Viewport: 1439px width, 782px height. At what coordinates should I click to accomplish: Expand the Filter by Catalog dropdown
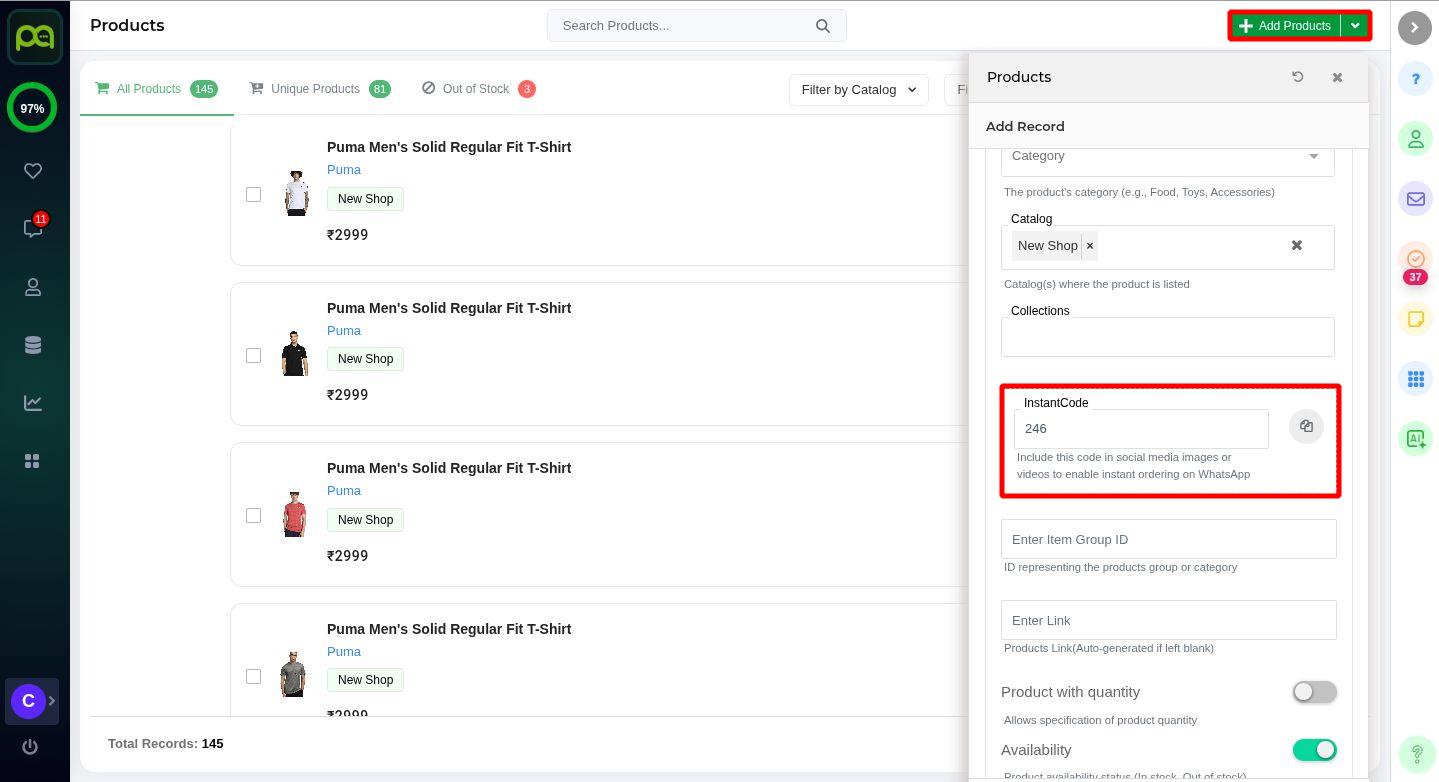[858, 90]
